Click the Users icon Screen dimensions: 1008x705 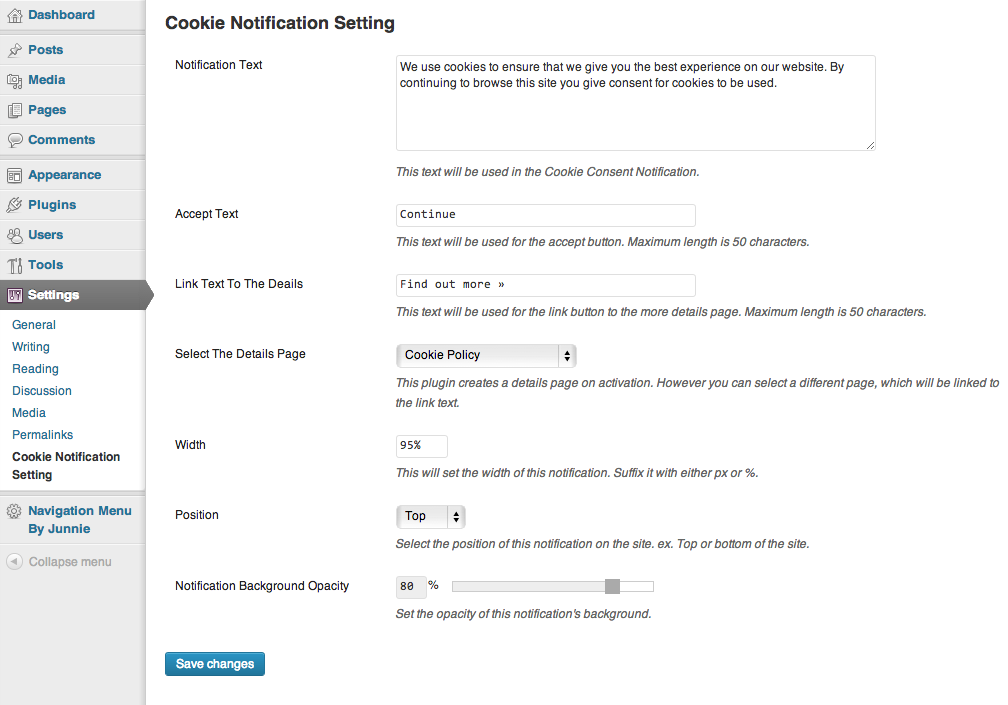14,235
